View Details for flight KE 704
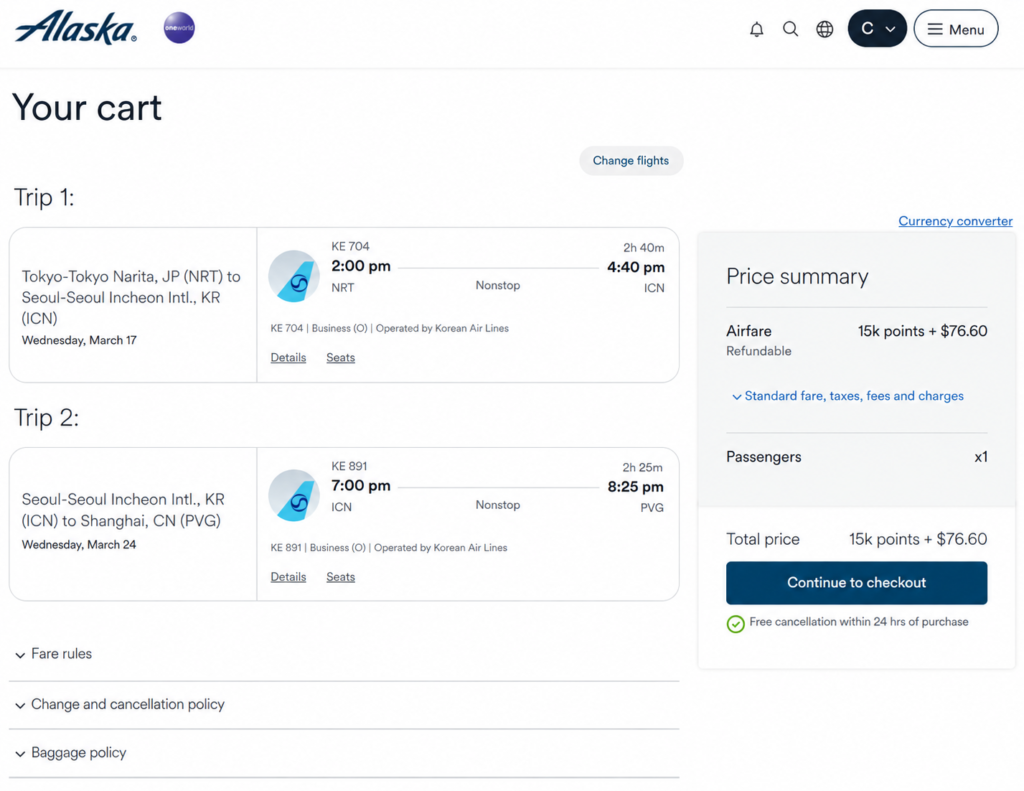Viewport: 1024px width, 791px height. 288,357
